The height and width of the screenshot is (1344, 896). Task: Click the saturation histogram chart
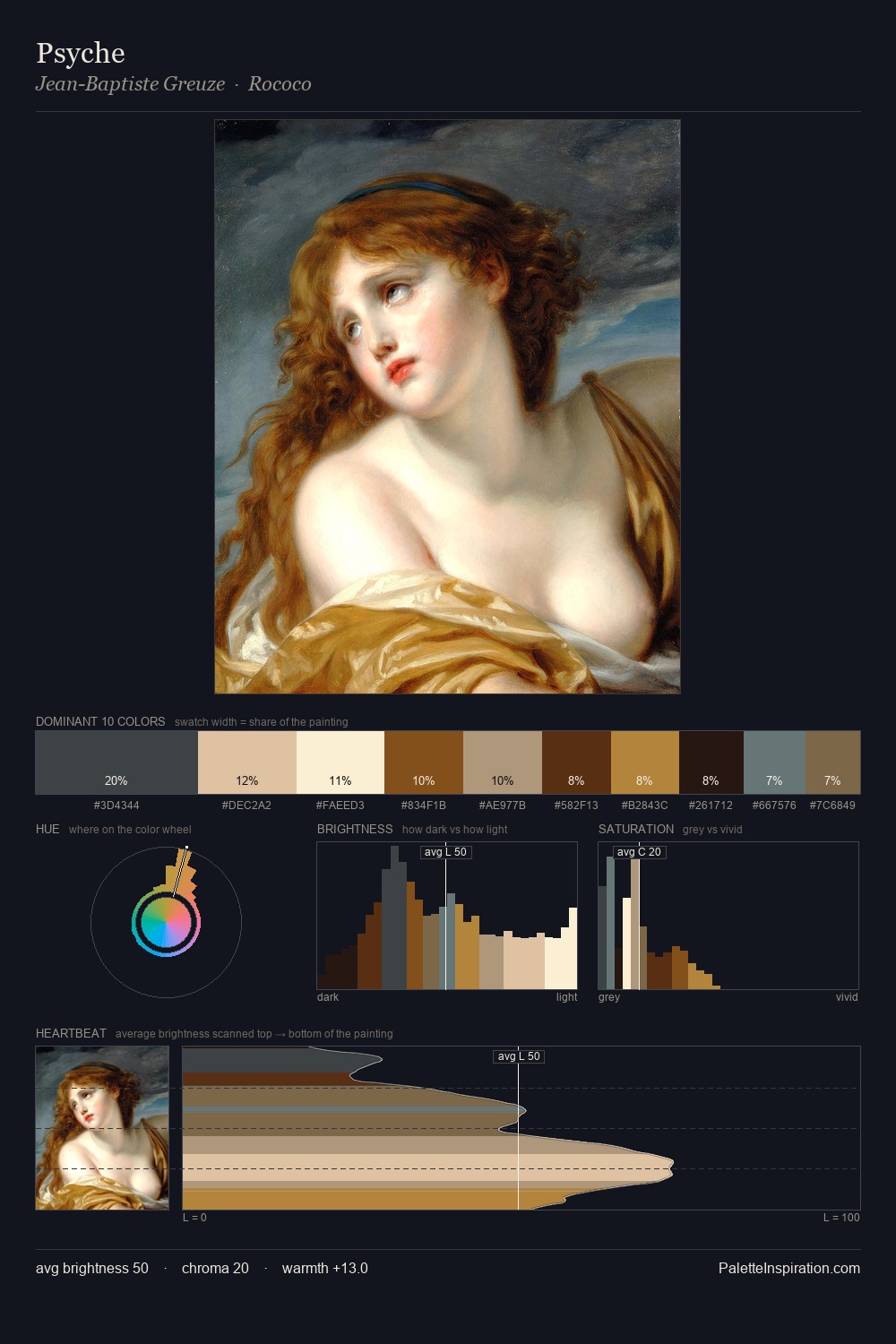tap(728, 916)
